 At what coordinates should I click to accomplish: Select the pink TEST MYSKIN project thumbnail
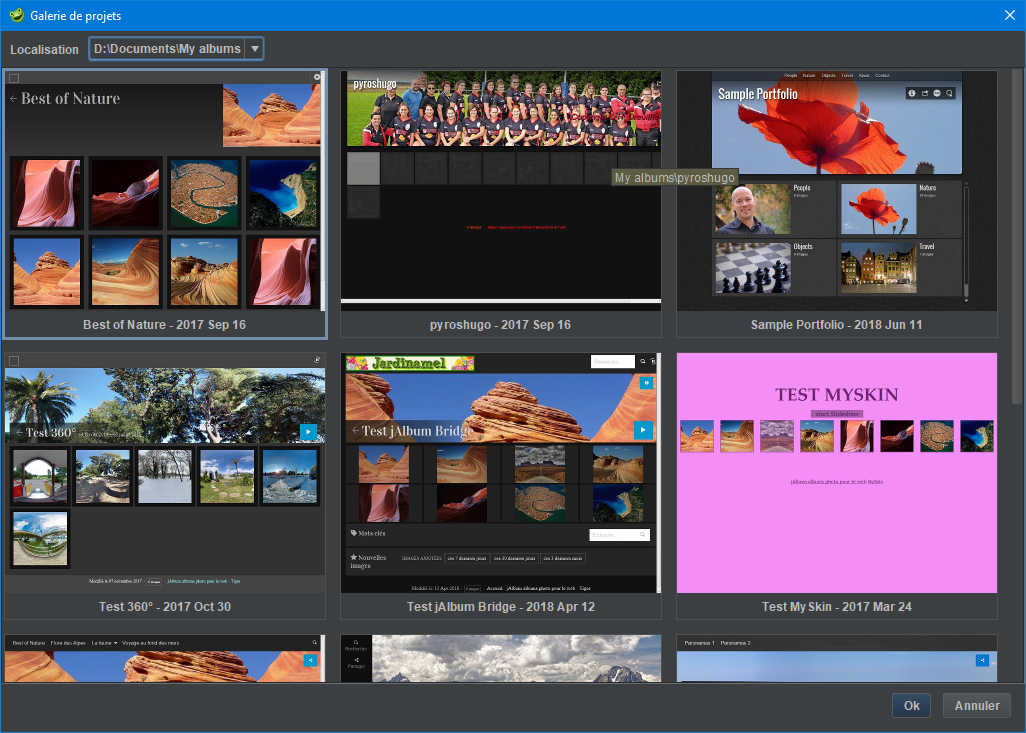(x=837, y=473)
